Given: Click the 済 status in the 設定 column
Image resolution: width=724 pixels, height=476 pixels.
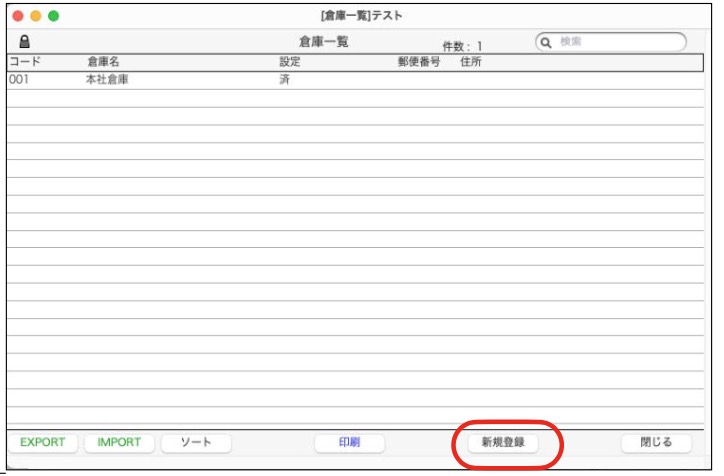Looking at the screenshot, I should (284, 80).
